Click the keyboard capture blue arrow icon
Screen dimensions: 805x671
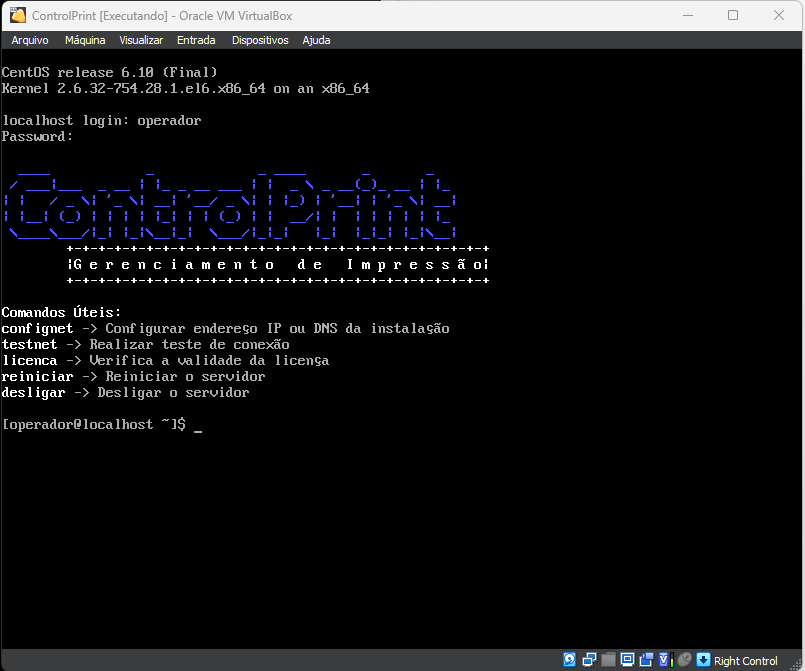(703, 660)
